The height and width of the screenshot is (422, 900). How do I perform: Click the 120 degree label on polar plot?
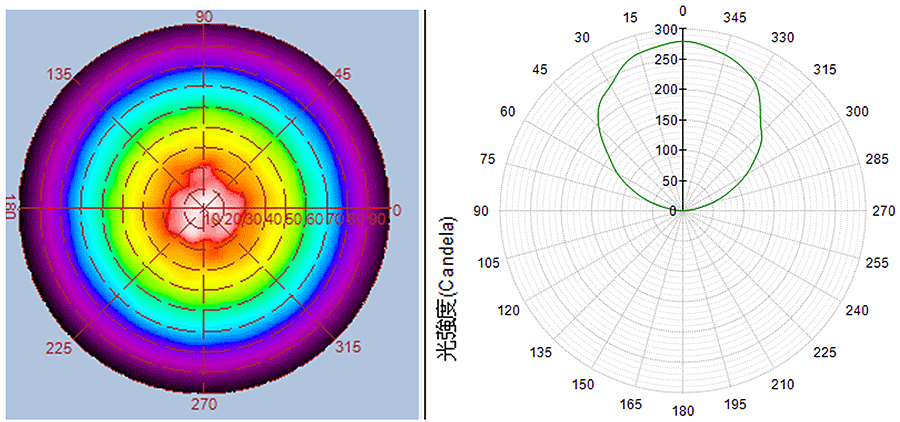509,310
